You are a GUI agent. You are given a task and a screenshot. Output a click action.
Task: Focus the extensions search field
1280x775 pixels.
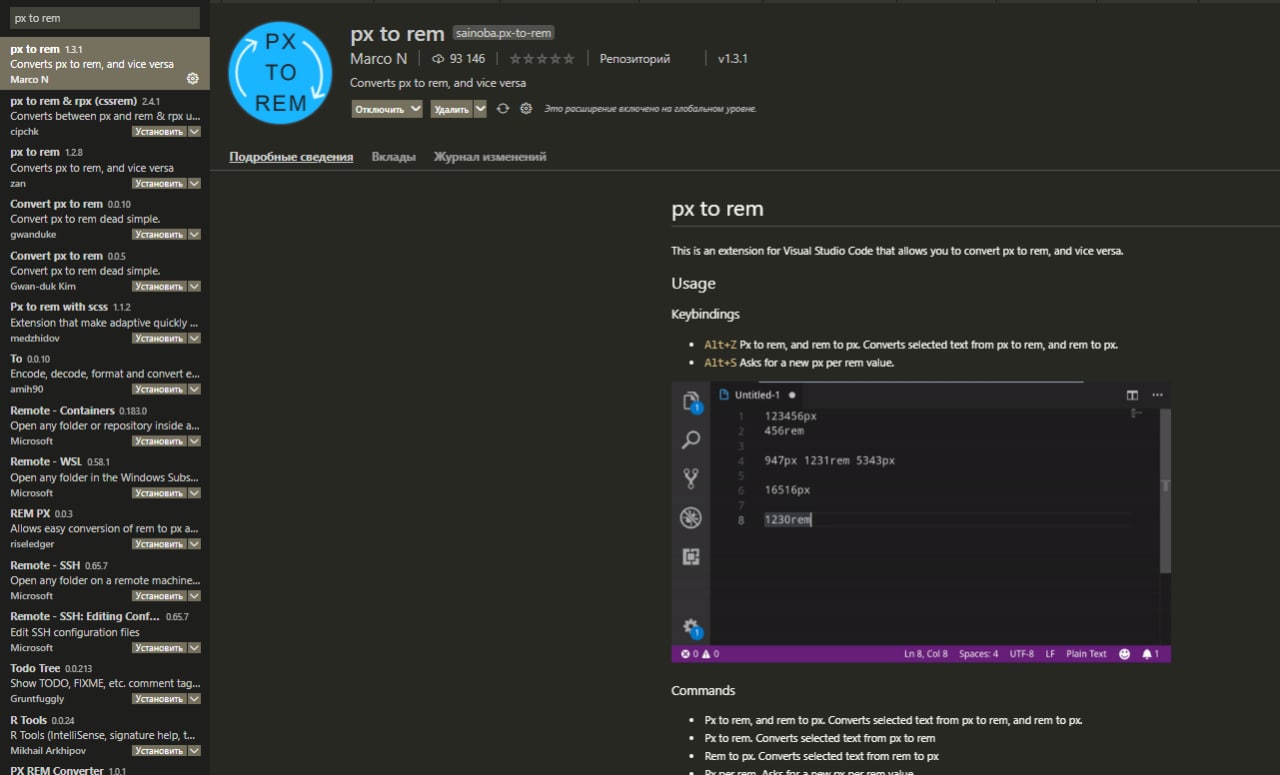point(105,18)
